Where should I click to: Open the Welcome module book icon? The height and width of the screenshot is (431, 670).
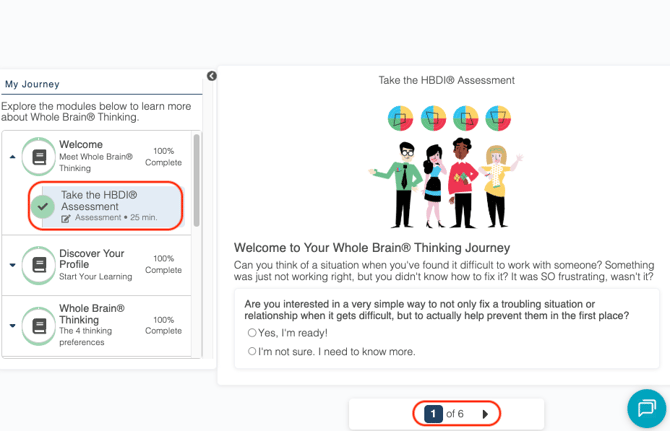tap(39, 157)
